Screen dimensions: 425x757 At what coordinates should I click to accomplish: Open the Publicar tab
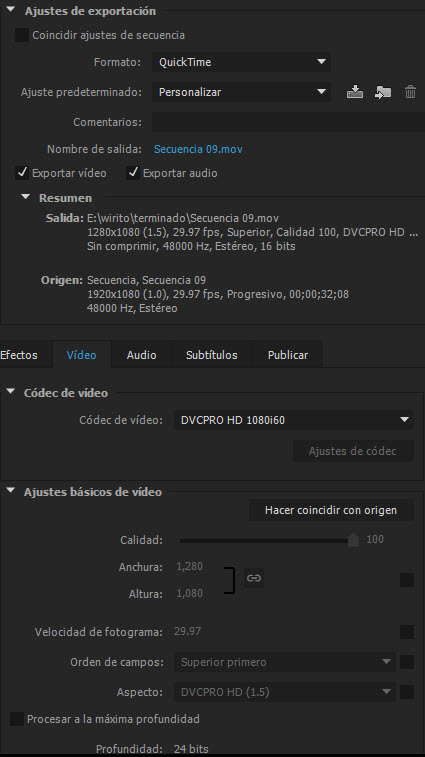(288, 355)
